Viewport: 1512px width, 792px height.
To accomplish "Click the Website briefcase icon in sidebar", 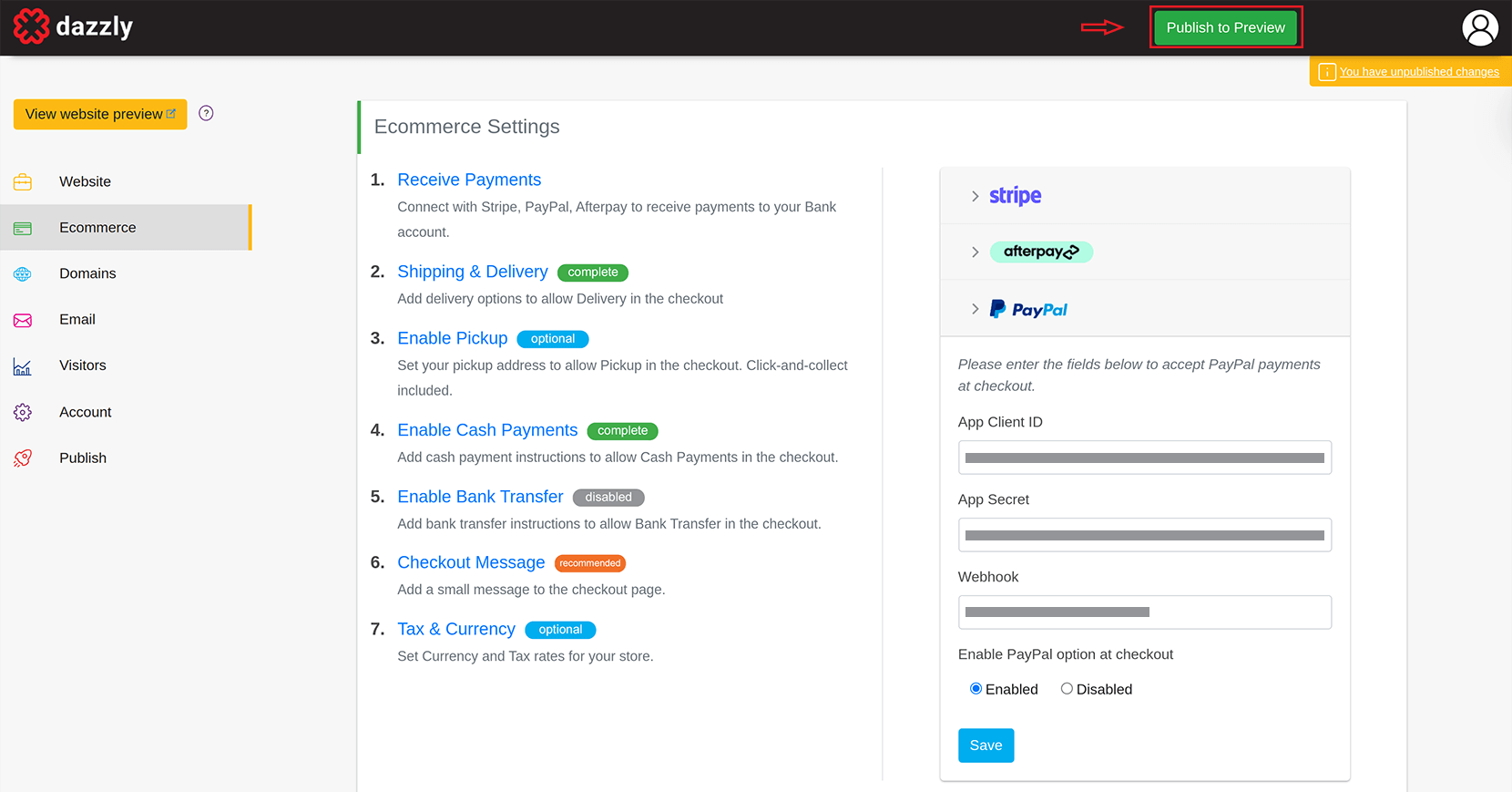I will pos(23,182).
